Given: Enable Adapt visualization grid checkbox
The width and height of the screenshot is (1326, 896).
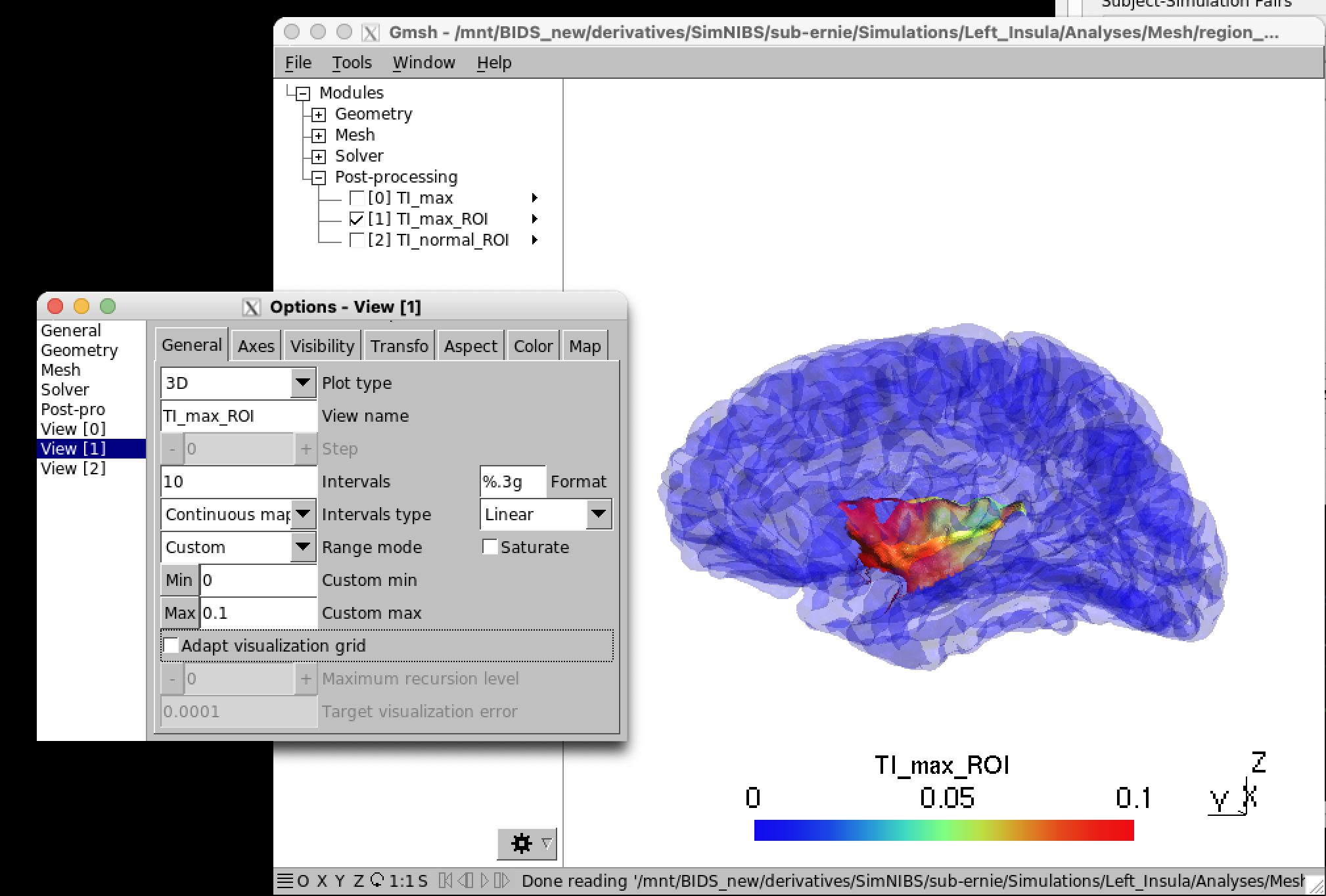Looking at the screenshot, I should coord(171,646).
